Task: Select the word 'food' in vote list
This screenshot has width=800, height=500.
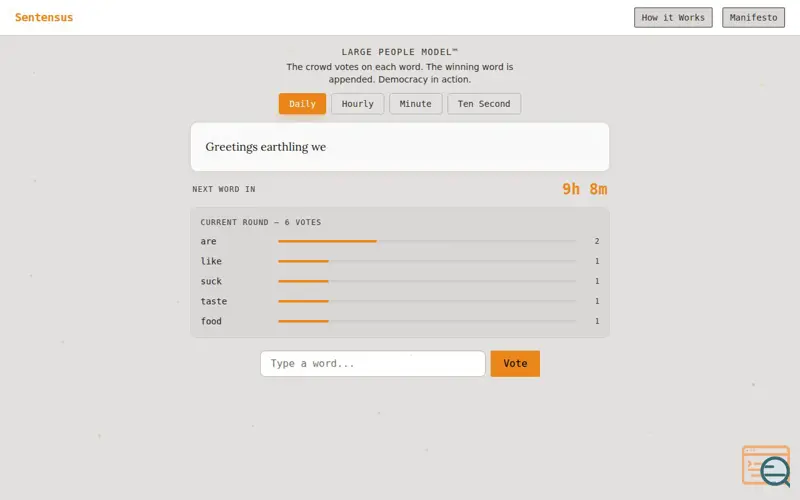Action: pyautogui.click(x=211, y=321)
